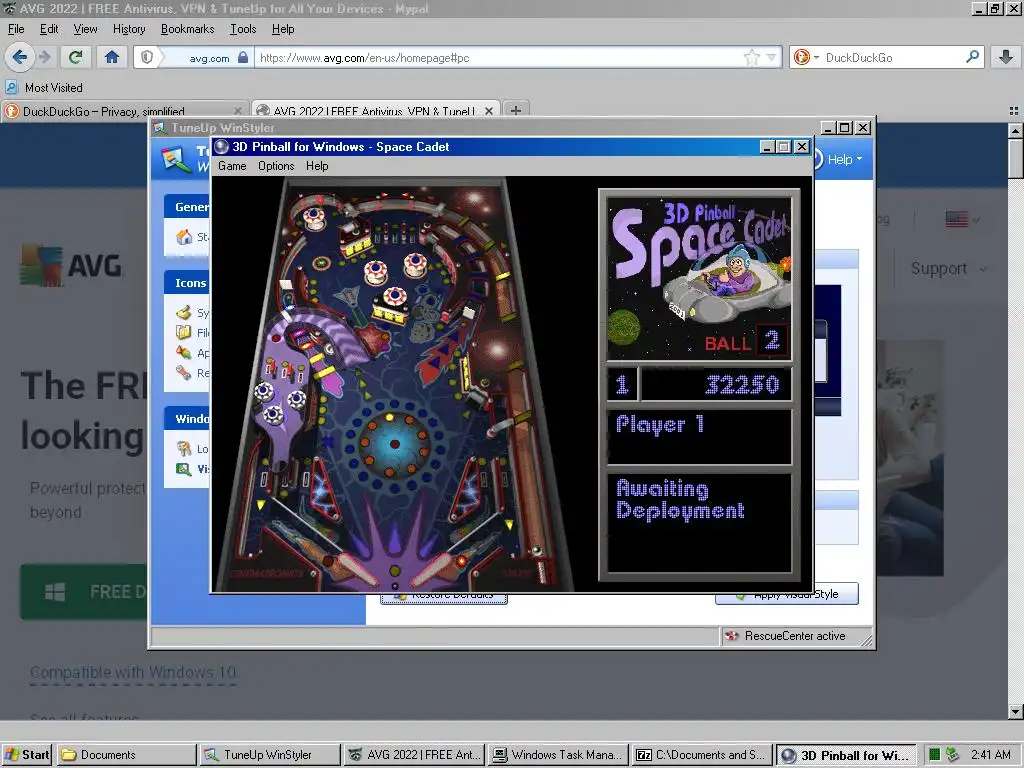Open the Help menu in 3D Pinball
The image size is (1024, 768).
(317, 166)
